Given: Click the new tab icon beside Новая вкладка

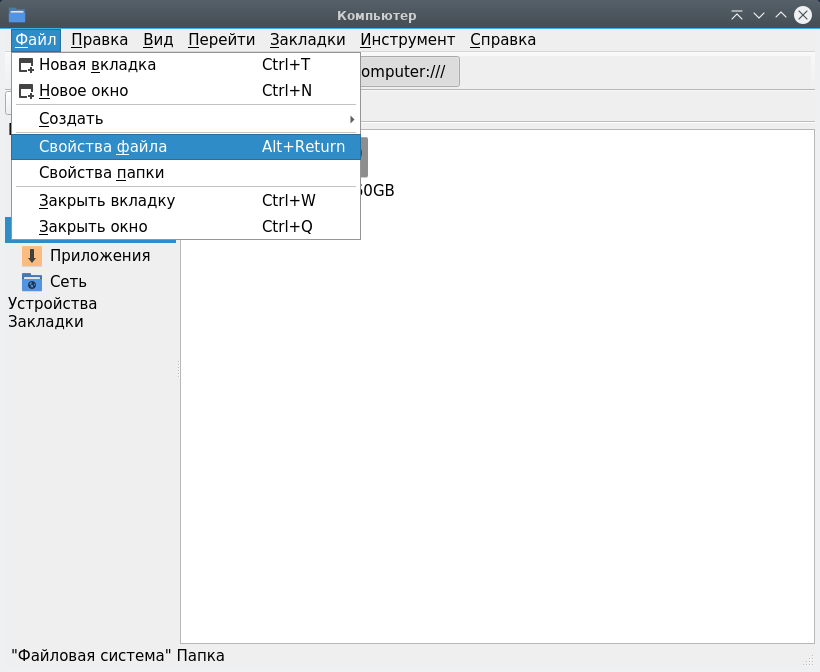Looking at the screenshot, I should [26, 65].
